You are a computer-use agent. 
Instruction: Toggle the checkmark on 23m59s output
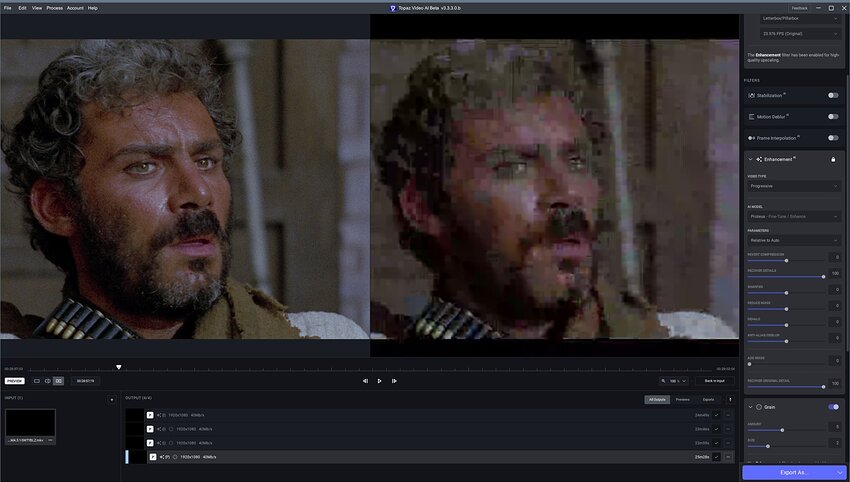point(716,443)
